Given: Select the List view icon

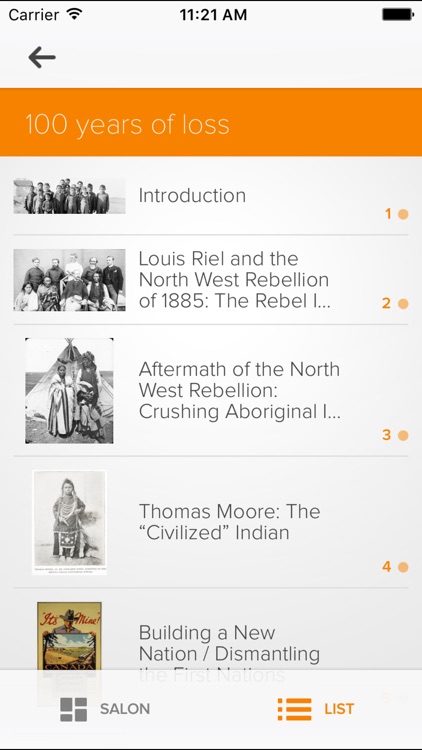Looking at the screenshot, I should (295, 709).
